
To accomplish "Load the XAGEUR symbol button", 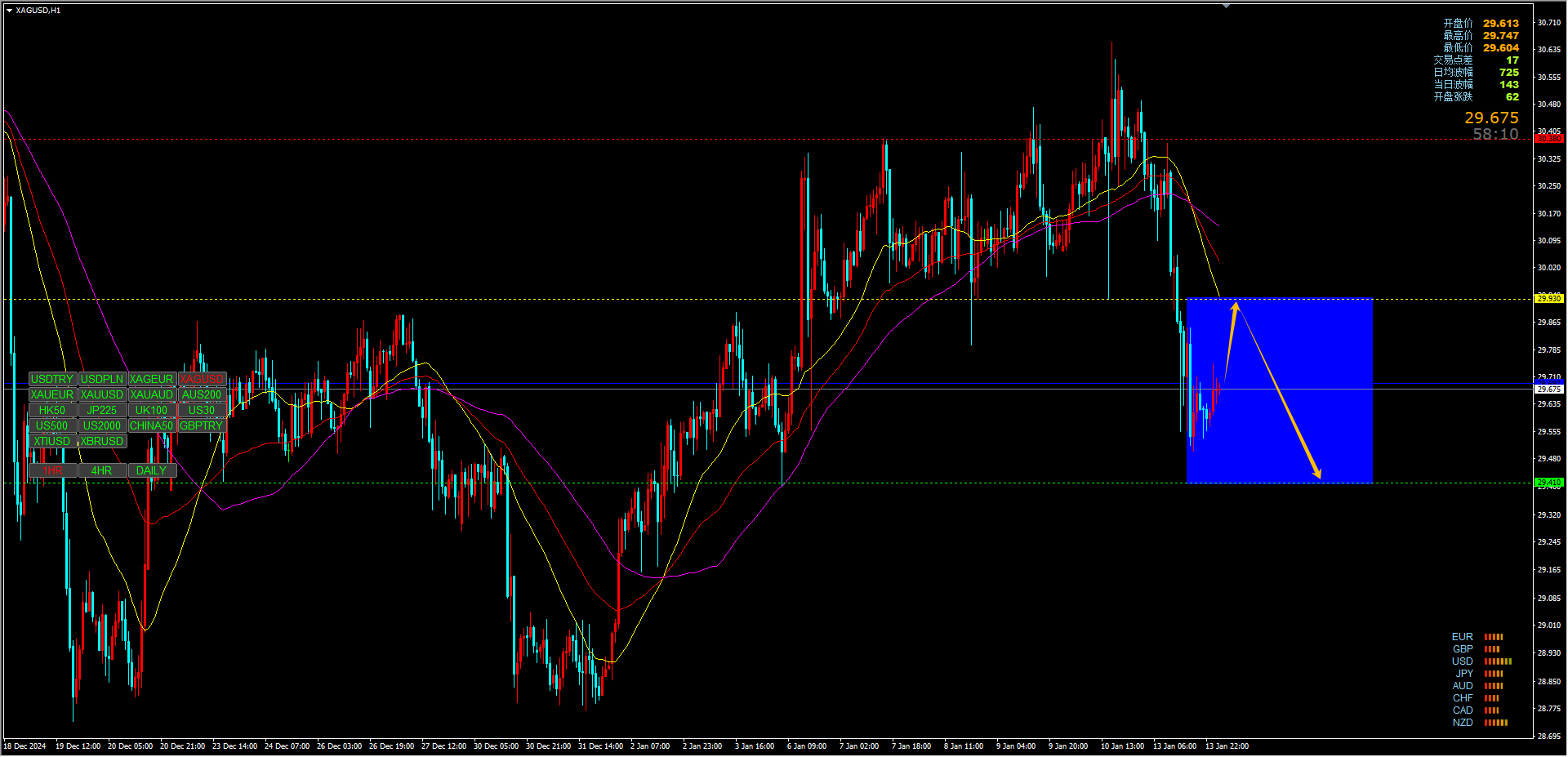I will click(152, 380).
